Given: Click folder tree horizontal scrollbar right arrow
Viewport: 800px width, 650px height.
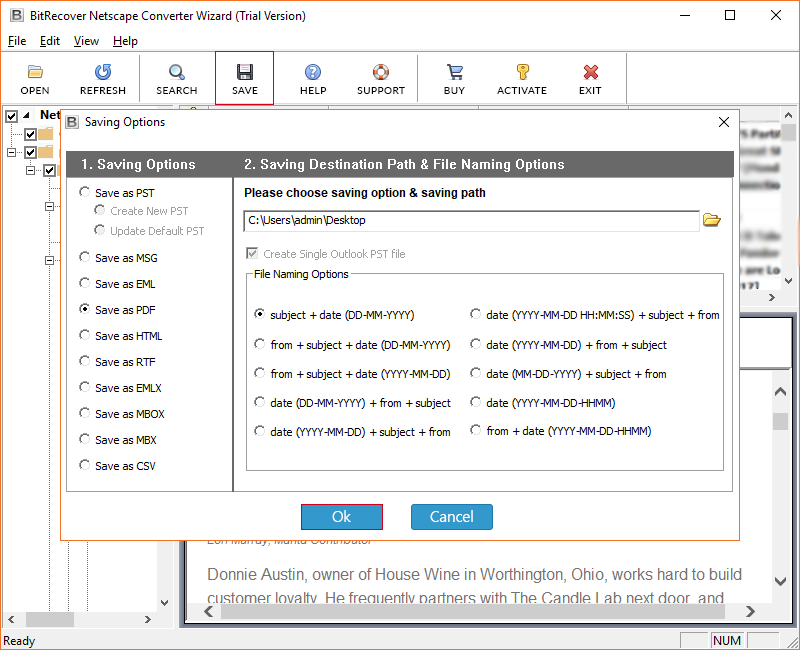Looking at the screenshot, I should 147,619.
